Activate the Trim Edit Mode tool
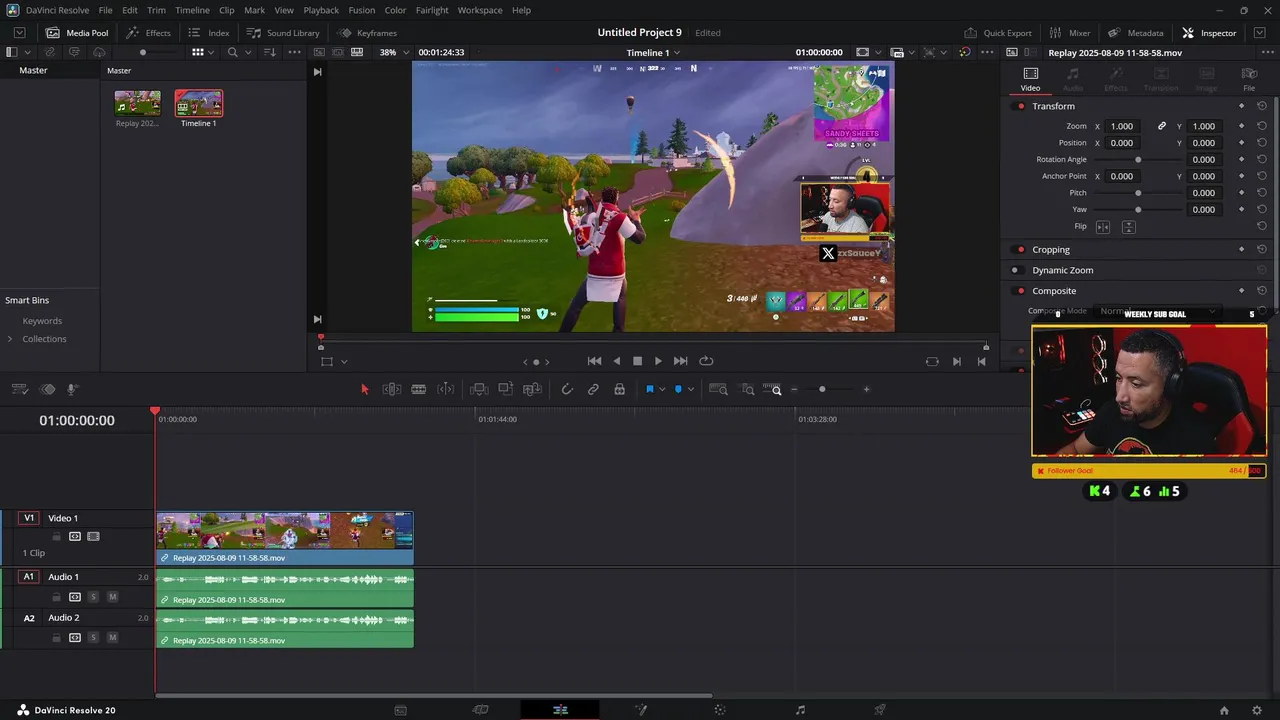Viewport: 1280px width, 720px height. [x=392, y=389]
